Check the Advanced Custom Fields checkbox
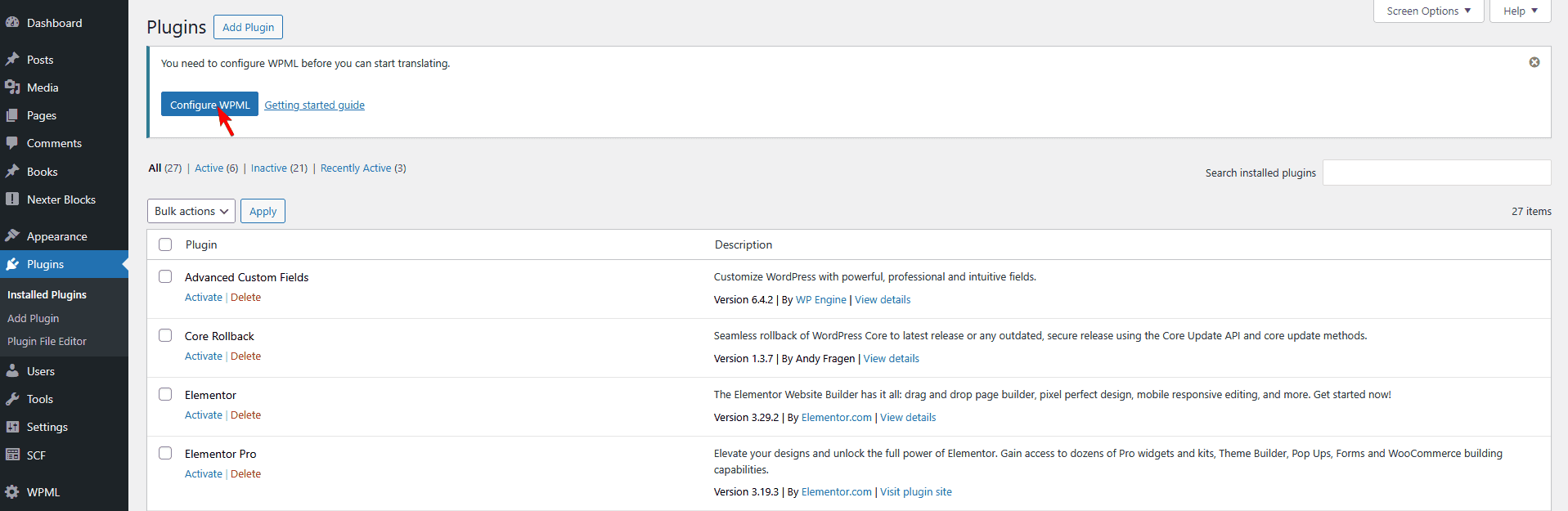Viewport: 1568px width, 511px height. pyautogui.click(x=165, y=276)
